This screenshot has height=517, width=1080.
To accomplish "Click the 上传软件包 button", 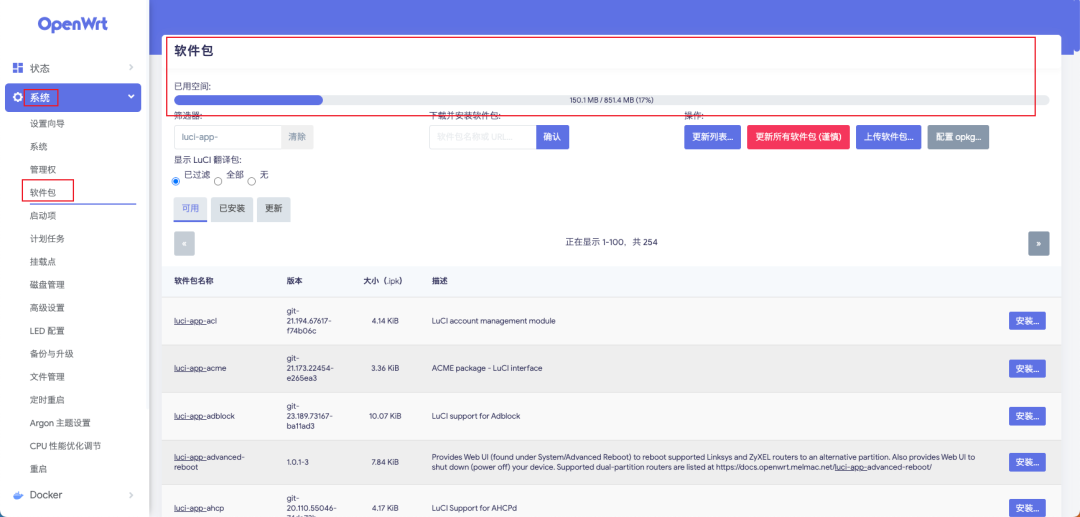I will coord(889,137).
